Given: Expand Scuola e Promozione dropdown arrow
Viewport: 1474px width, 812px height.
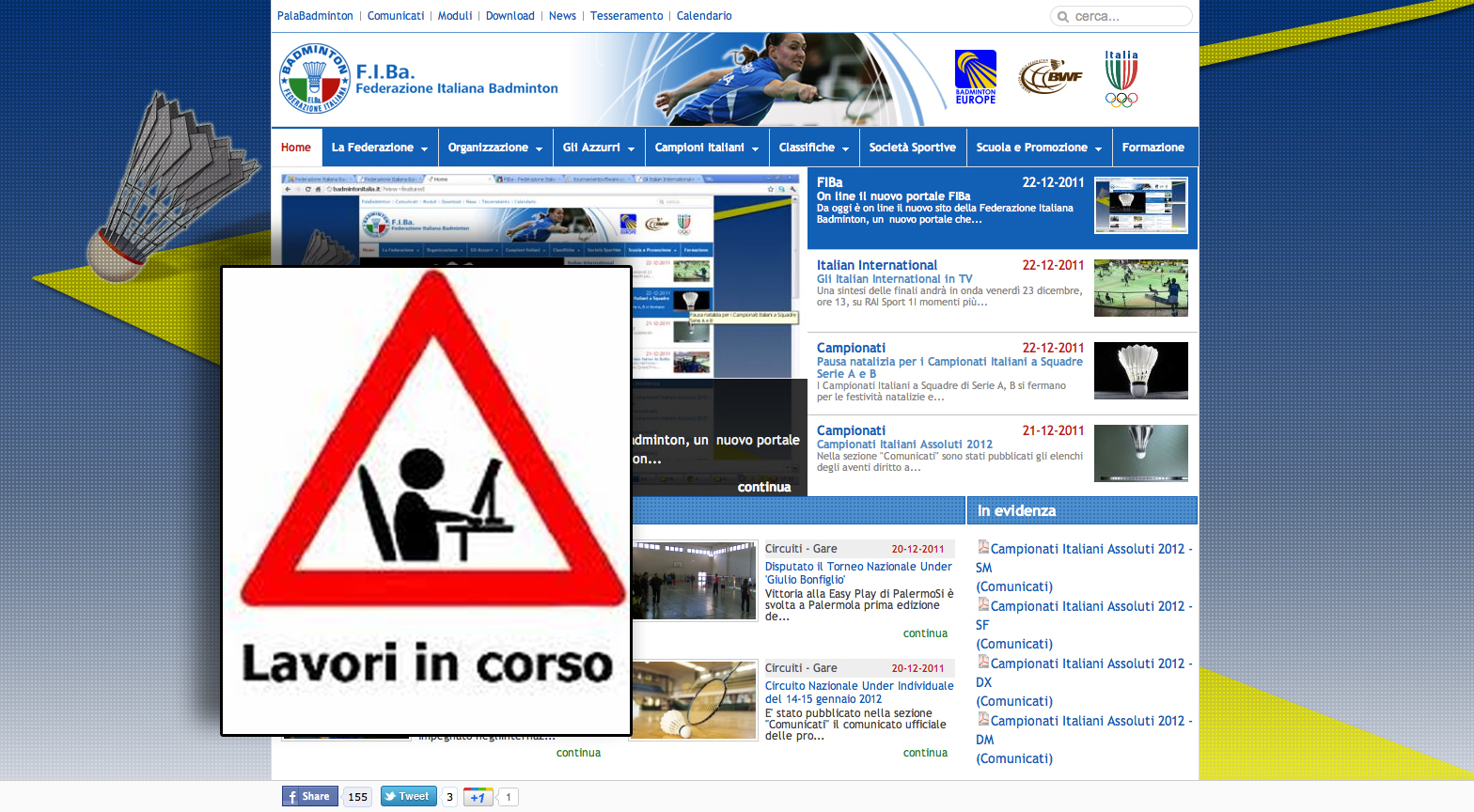Looking at the screenshot, I should tap(1098, 148).
